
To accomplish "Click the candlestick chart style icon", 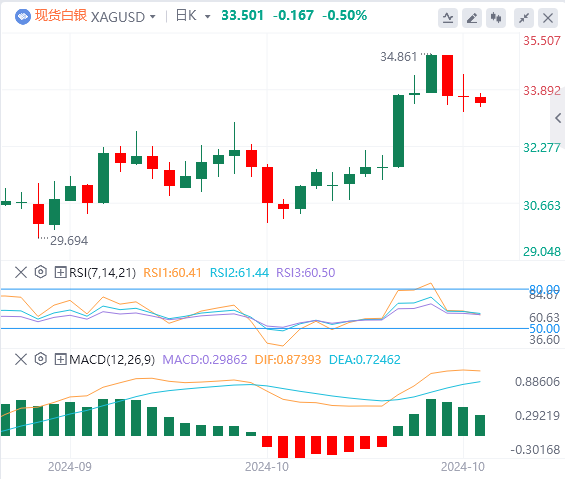I will 496,18.
